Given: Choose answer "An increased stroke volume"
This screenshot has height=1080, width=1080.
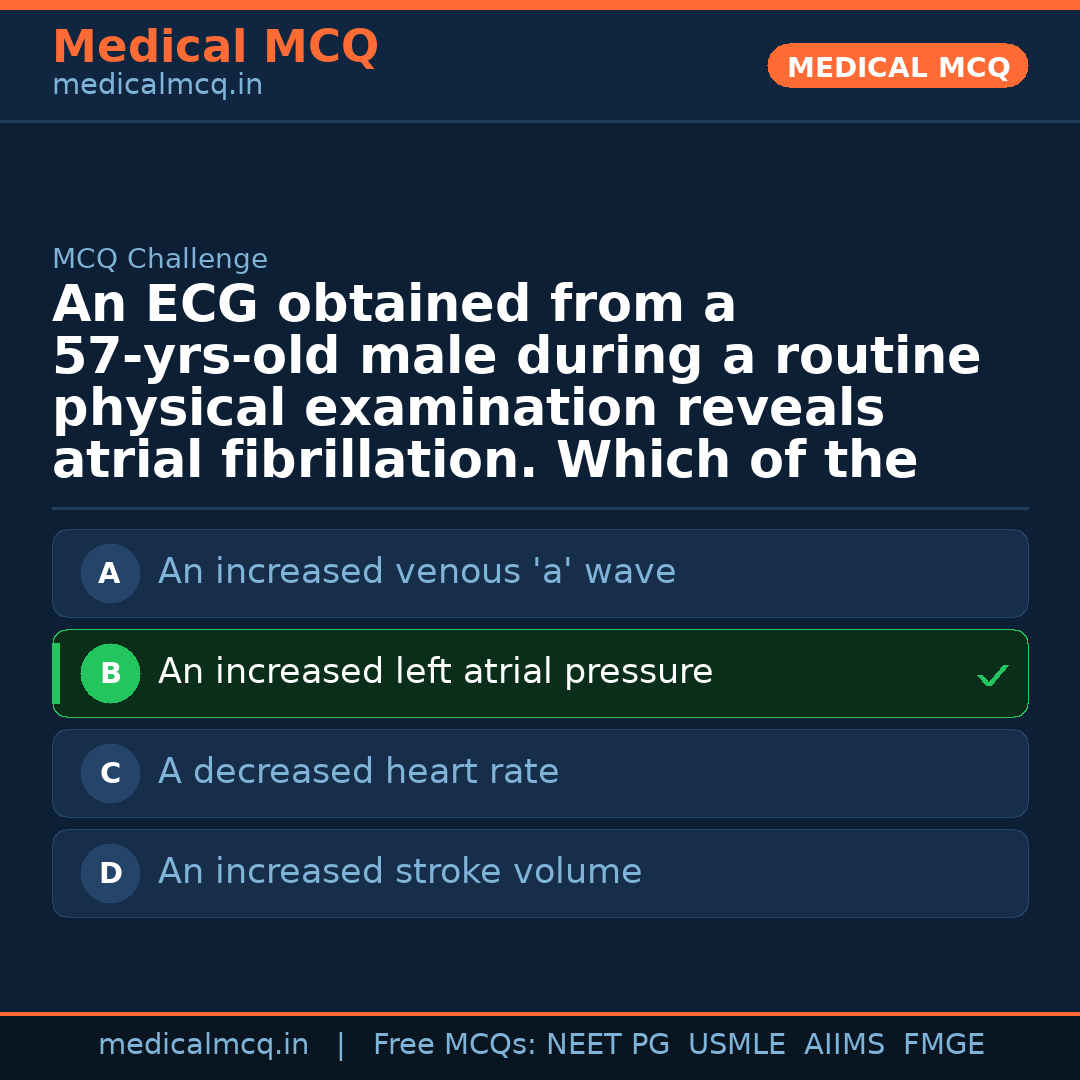Looking at the screenshot, I should coord(400,872).
